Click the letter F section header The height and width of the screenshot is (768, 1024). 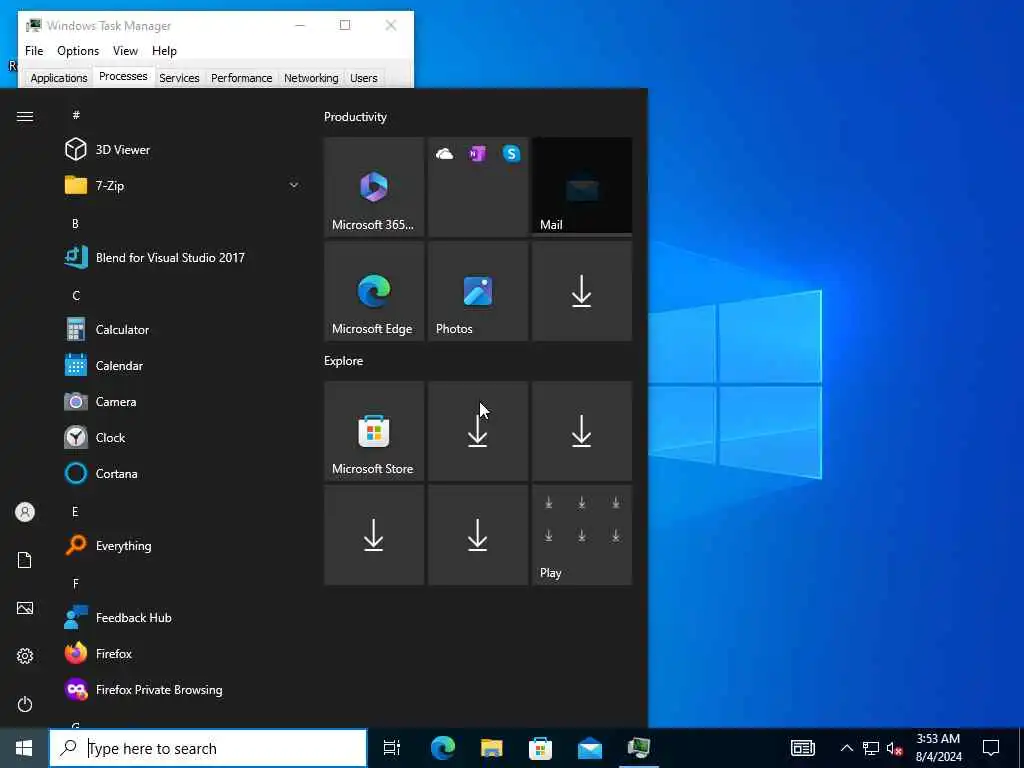click(x=76, y=583)
